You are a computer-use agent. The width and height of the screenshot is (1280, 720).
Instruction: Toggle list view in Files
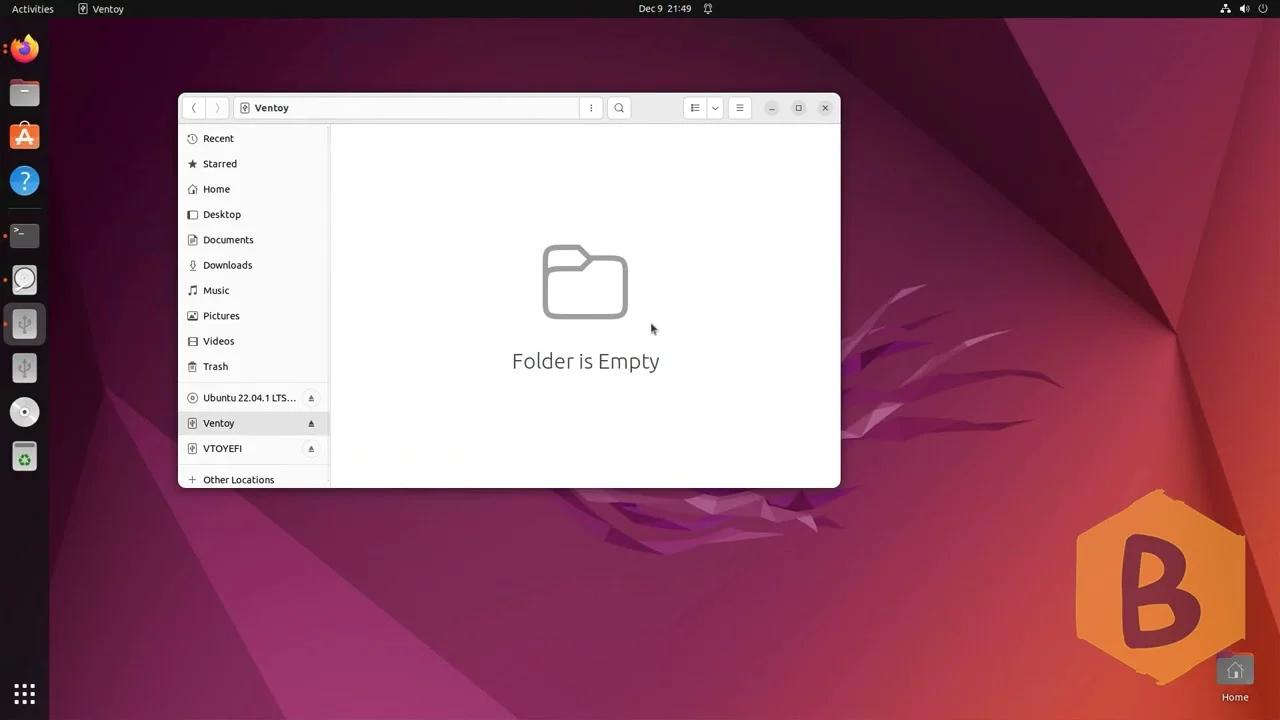click(x=695, y=108)
